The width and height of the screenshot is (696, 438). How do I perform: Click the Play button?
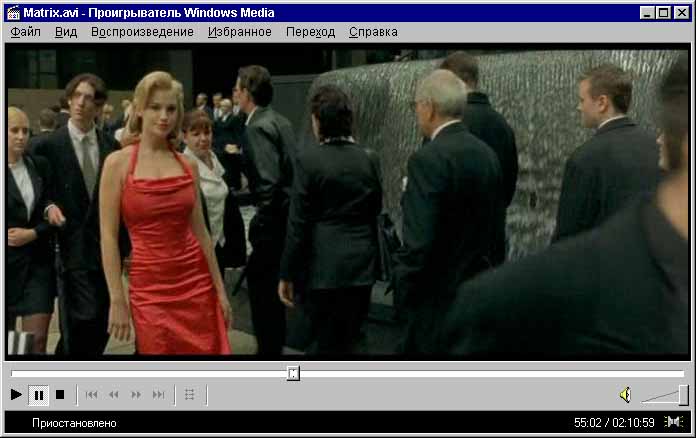(16, 395)
